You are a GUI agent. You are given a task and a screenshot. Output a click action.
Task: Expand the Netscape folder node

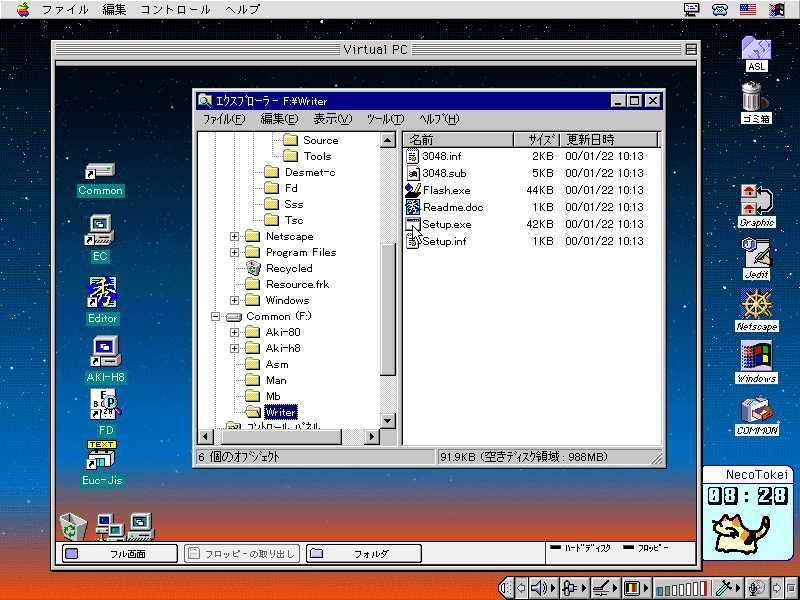click(234, 236)
